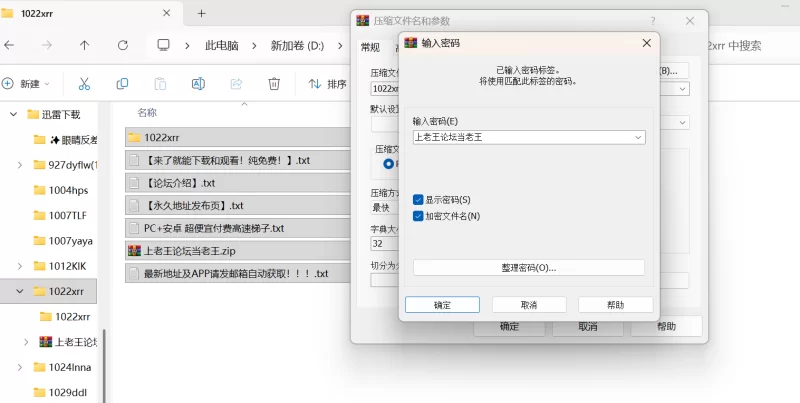The image size is (800, 403).
Task: Expand the 1004hps folder in sidebar
Action: 20,189
